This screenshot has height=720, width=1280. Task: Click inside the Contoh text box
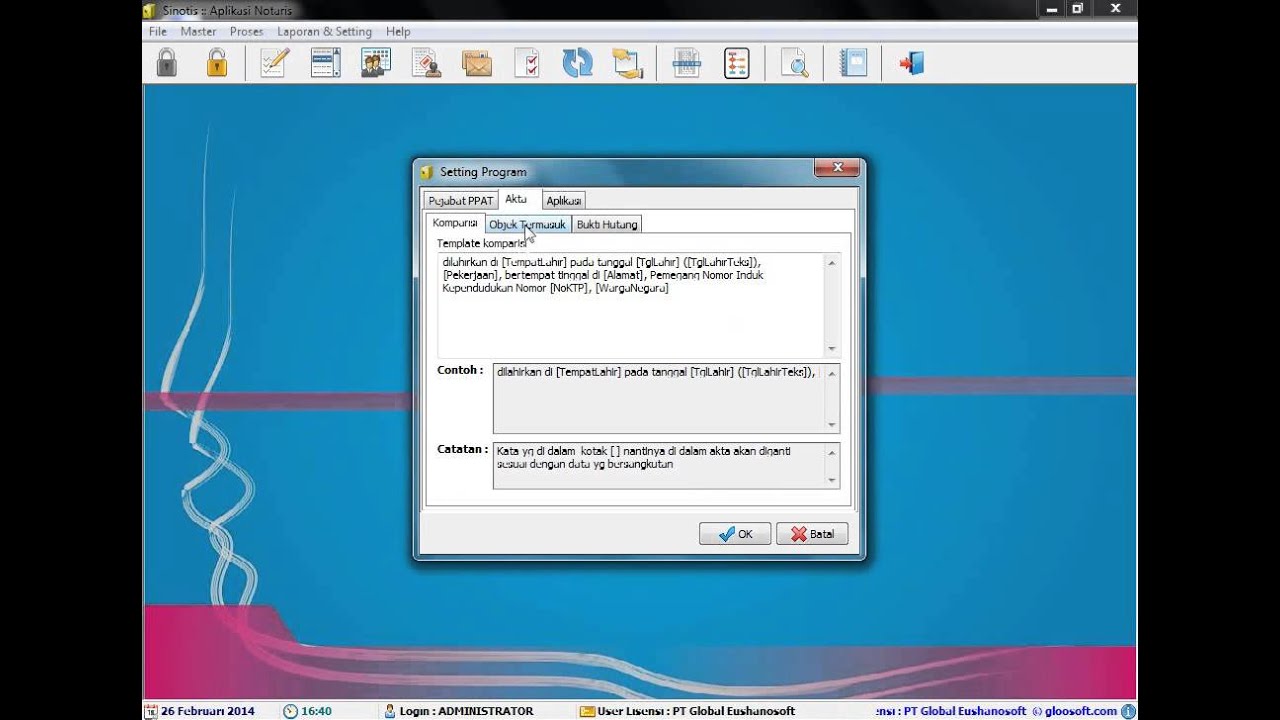[658, 398]
